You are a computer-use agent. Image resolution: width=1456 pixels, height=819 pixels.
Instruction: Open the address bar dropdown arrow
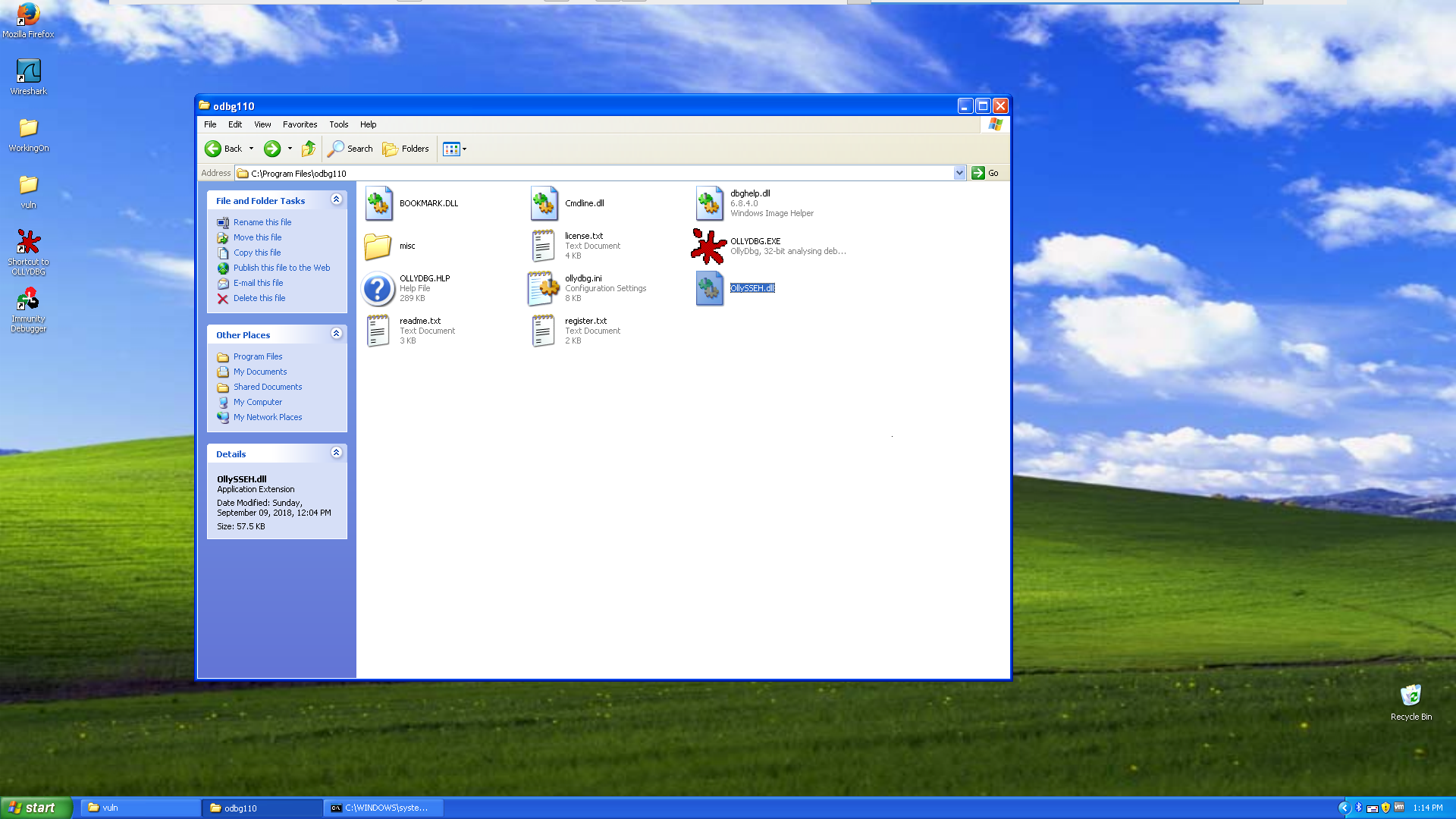(x=959, y=173)
